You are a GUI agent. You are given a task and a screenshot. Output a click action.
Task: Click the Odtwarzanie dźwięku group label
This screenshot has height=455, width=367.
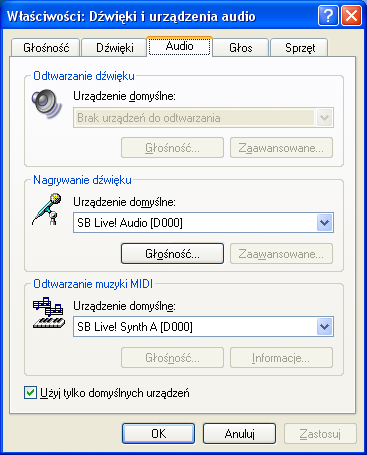[84, 76]
